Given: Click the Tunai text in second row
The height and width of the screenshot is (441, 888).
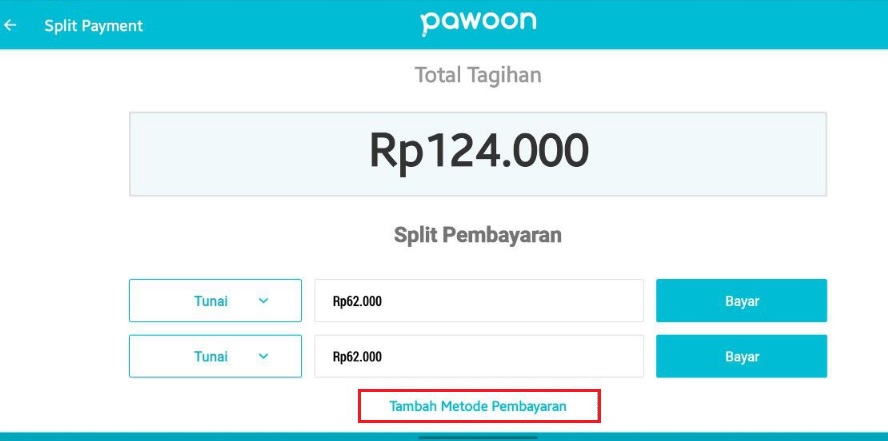Looking at the screenshot, I should pos(210,356).
